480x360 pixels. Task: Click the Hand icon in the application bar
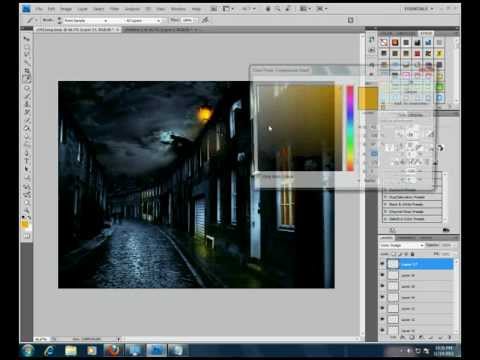268,9
